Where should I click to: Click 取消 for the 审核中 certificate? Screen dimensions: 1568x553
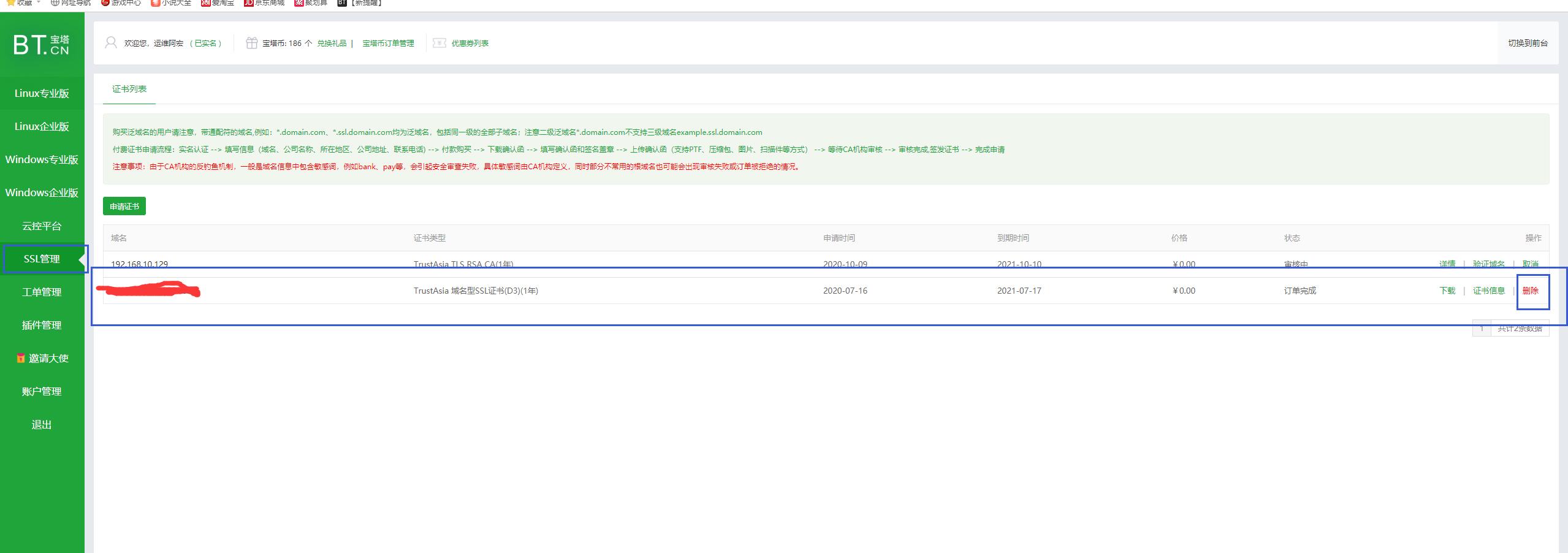pos(1531,264)
